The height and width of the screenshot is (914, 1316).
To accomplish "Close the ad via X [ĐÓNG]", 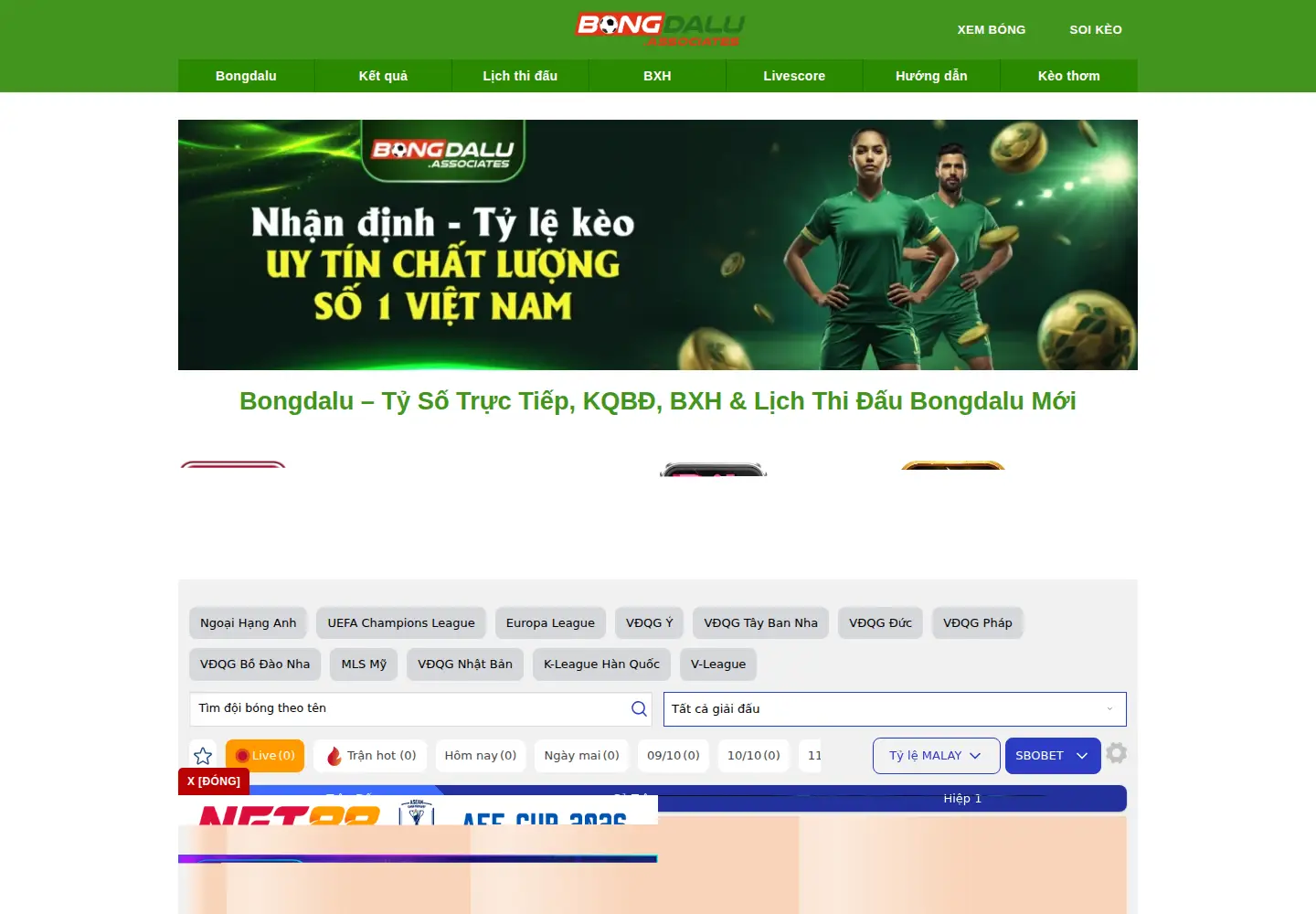I will [214, 781].
